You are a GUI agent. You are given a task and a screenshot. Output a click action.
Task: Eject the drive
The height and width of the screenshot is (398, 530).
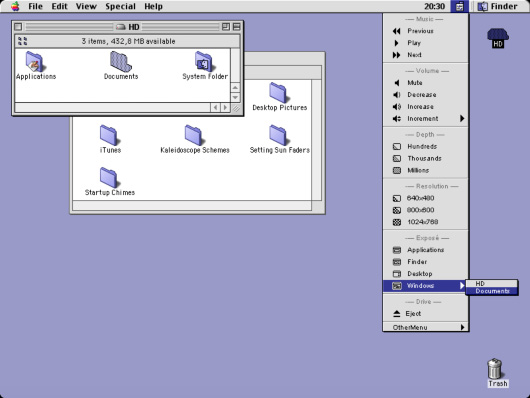point(426,313)
